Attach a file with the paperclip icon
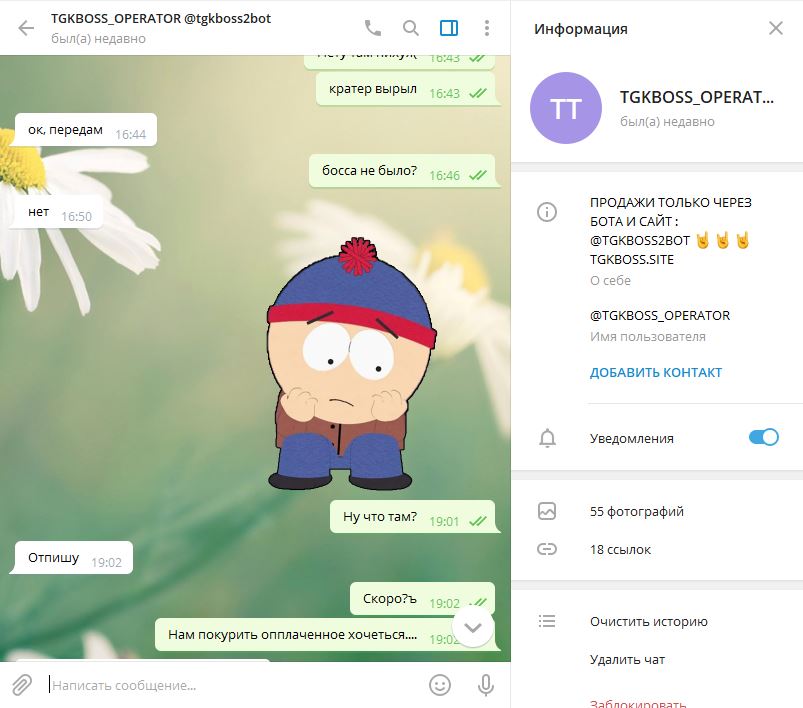The height and width of the screenshot is (708, 803). (x=22, y=685)
